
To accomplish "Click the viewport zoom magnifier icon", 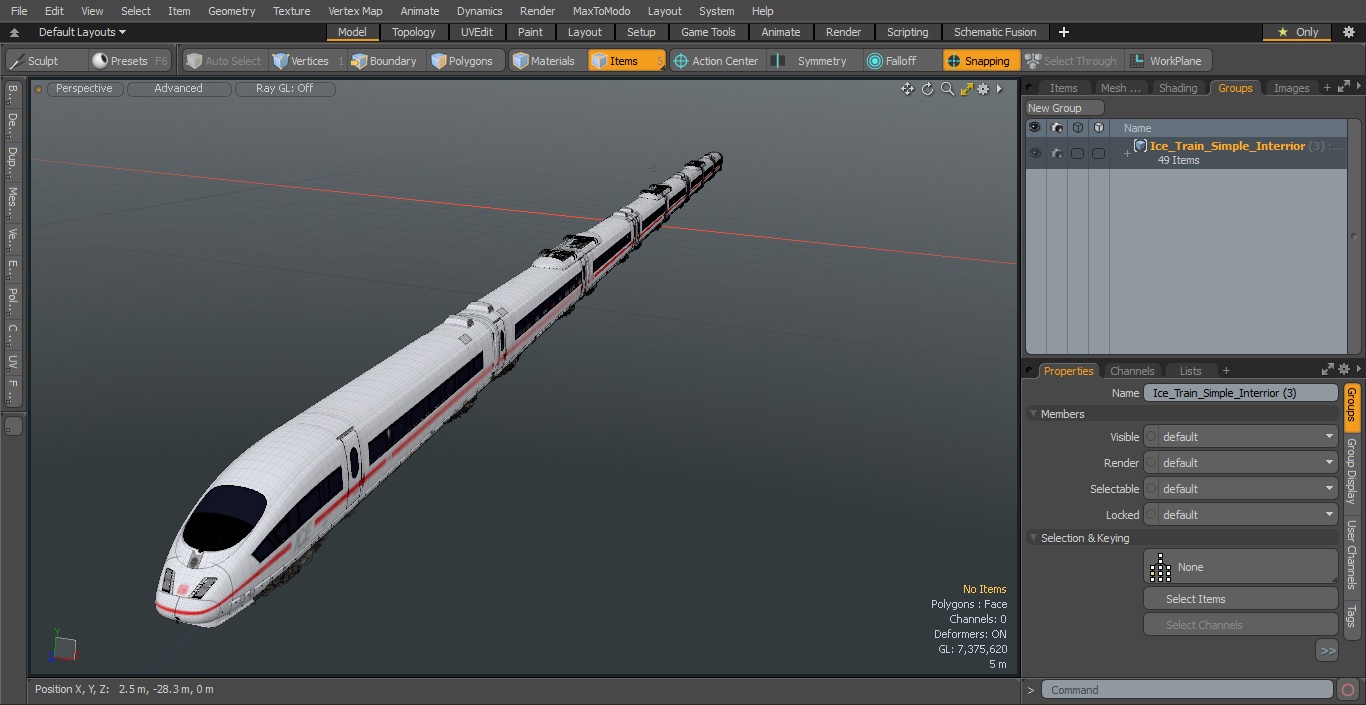I will [947, 89].
